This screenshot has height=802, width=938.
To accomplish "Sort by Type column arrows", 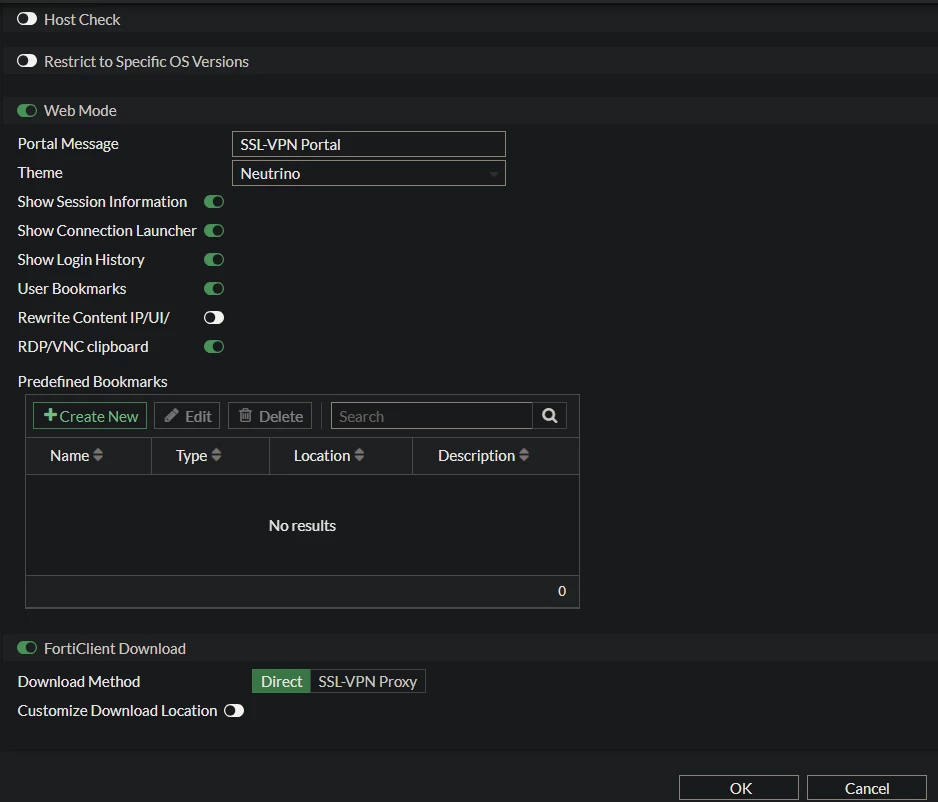I will point(217,455).
